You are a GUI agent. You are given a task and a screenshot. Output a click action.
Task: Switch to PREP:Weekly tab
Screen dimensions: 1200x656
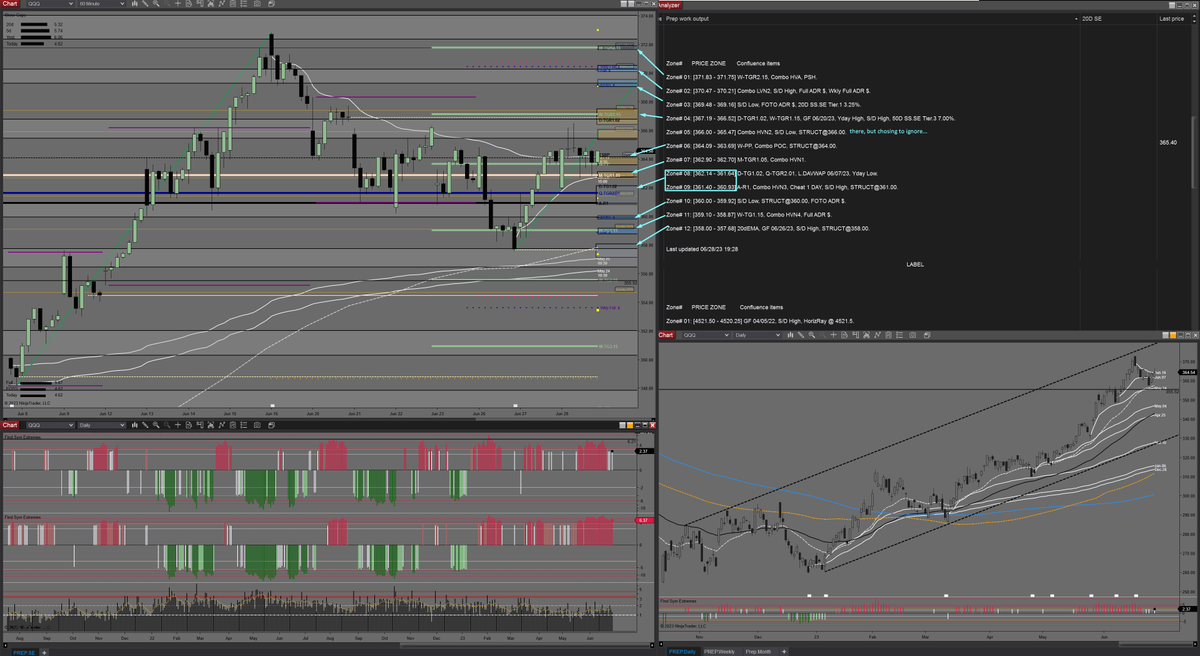720,651
